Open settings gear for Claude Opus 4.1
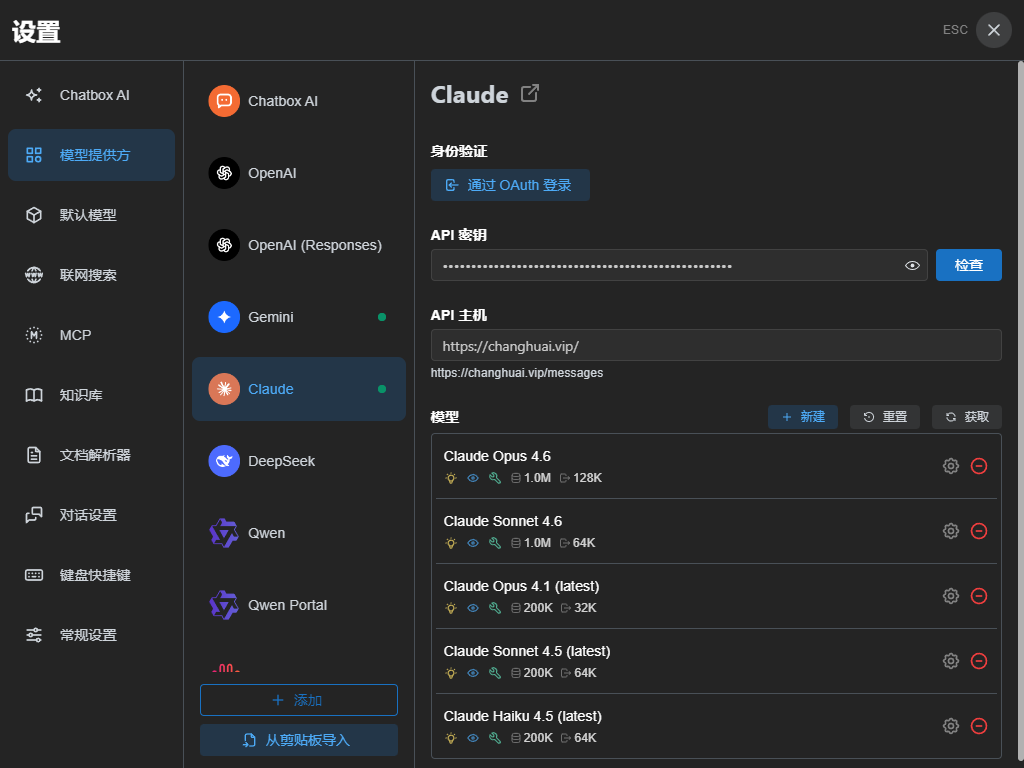 951,596
